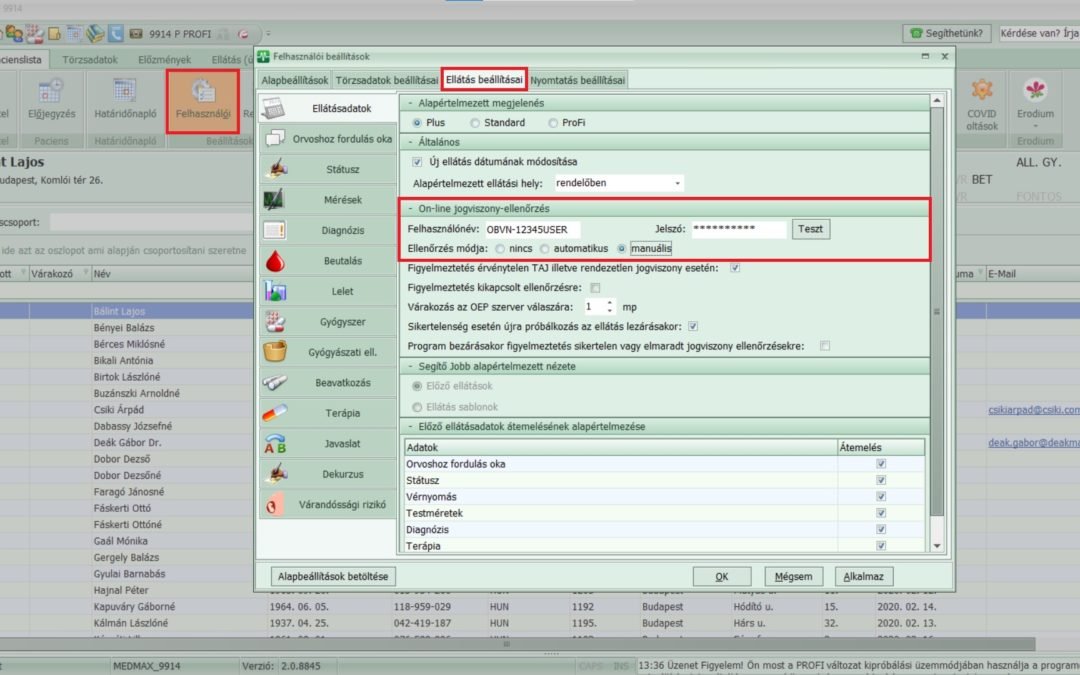The width and height of the screenshot is (1080, 675).
Task: Collapse the On-line jogviszony-ellenőrzés section
Action: pos(410,209)
